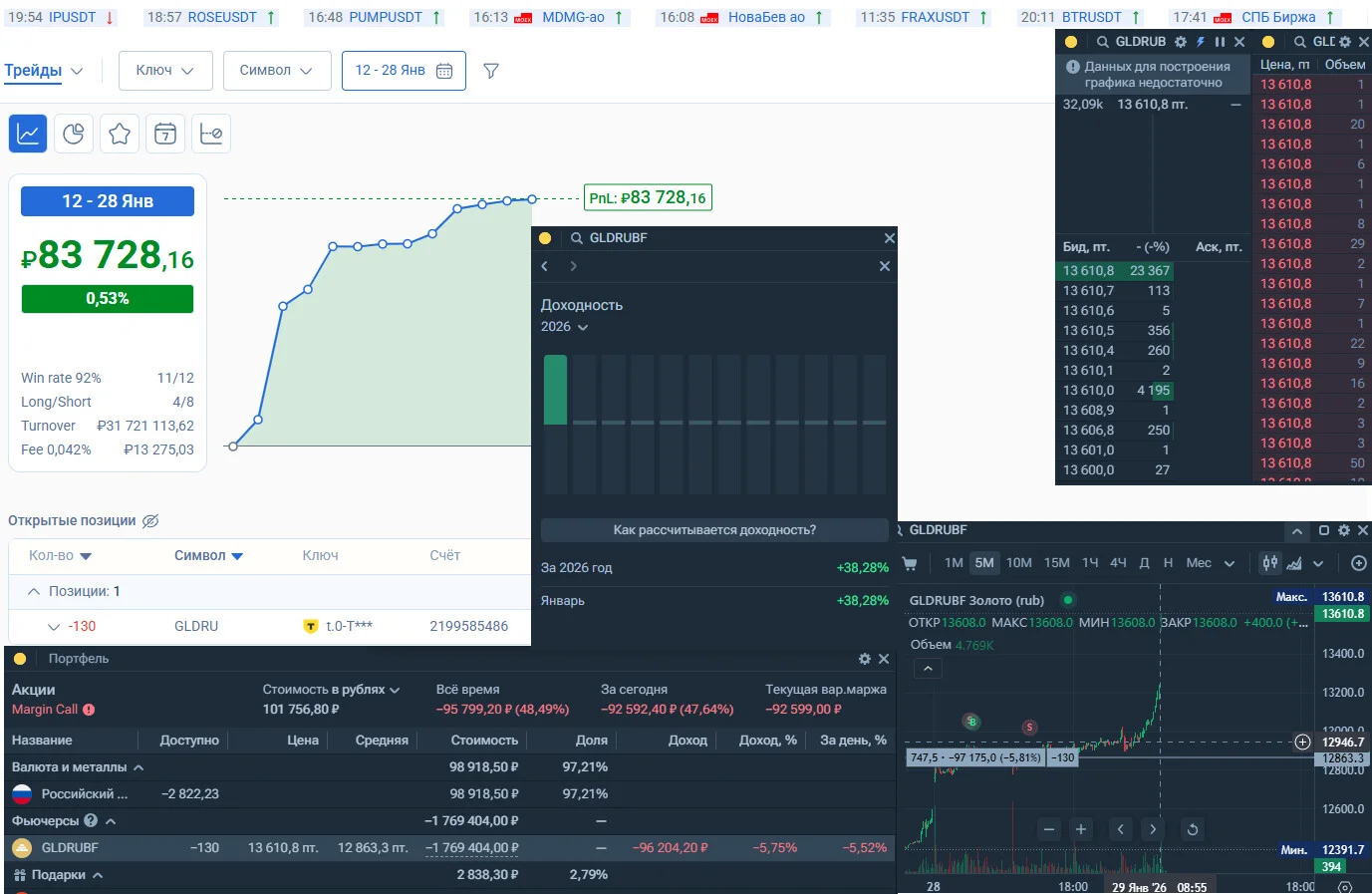Image resolution: width=1372 pixels, height=894 pixels.
Task: Expand the -130 GLDRU position row
Action: [54, 627]
